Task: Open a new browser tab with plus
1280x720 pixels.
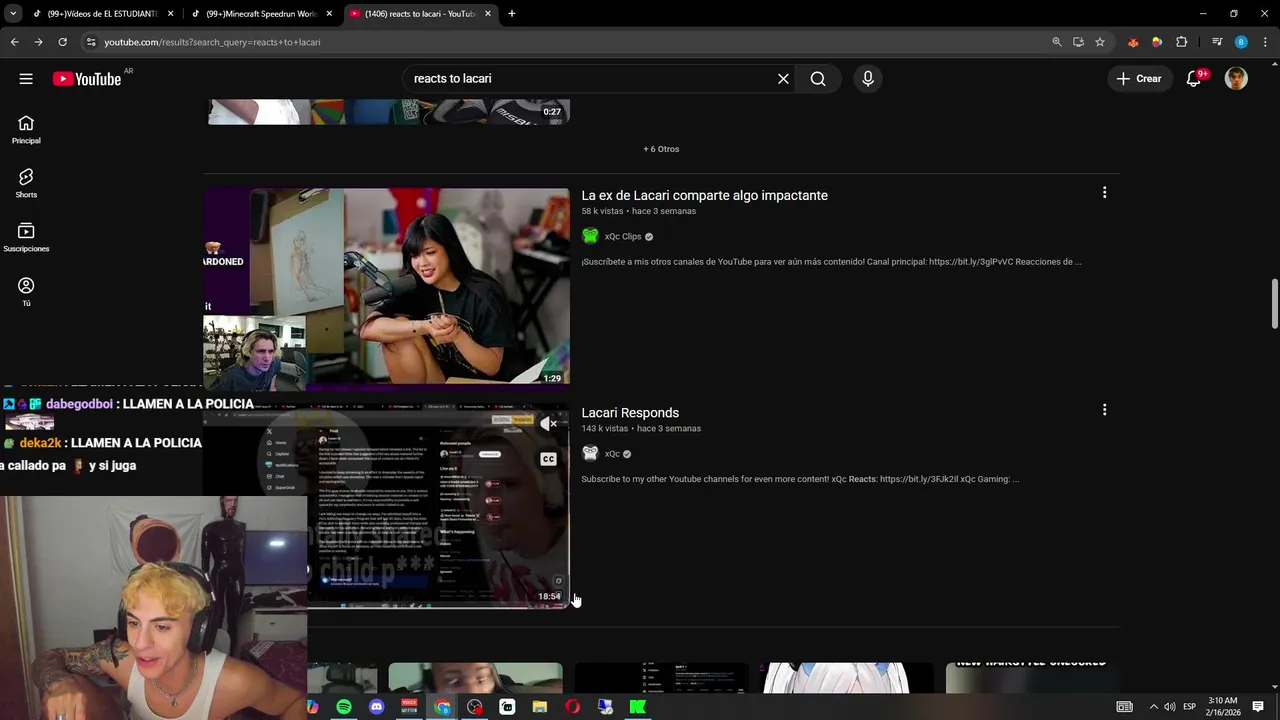Action: tap(512, 14)
